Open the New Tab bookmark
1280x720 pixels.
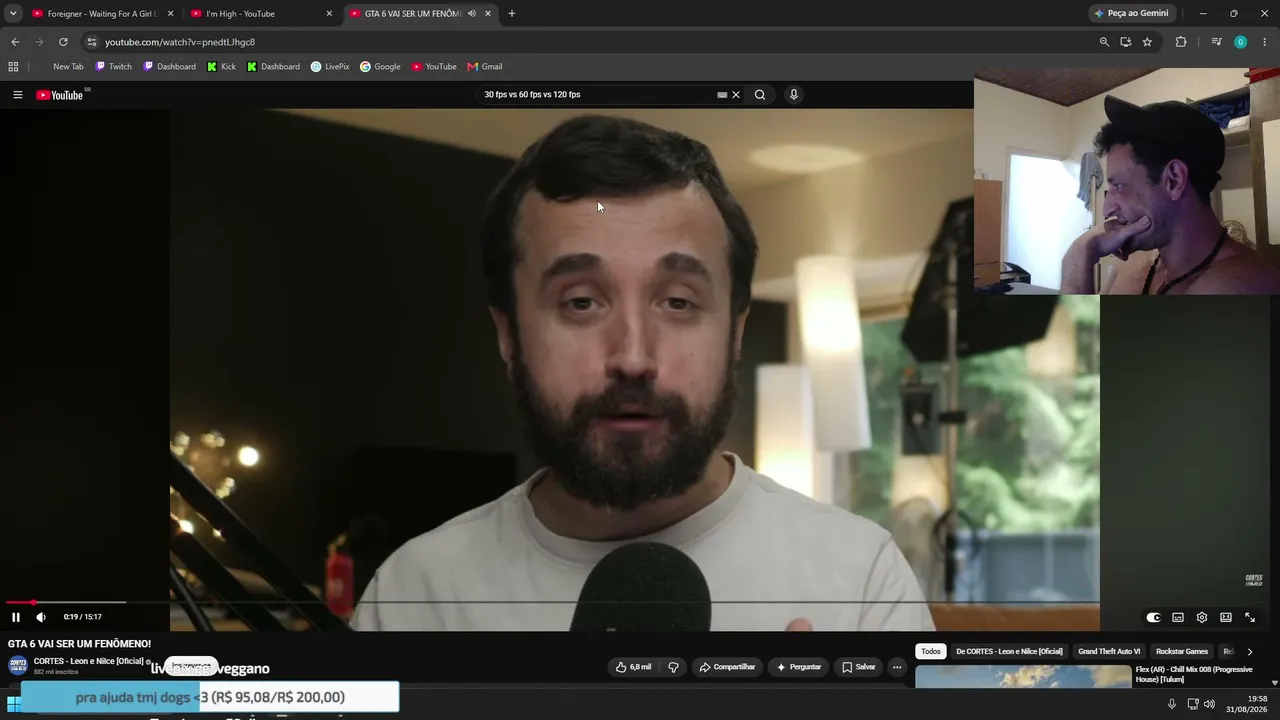click(x=68, y=67)
